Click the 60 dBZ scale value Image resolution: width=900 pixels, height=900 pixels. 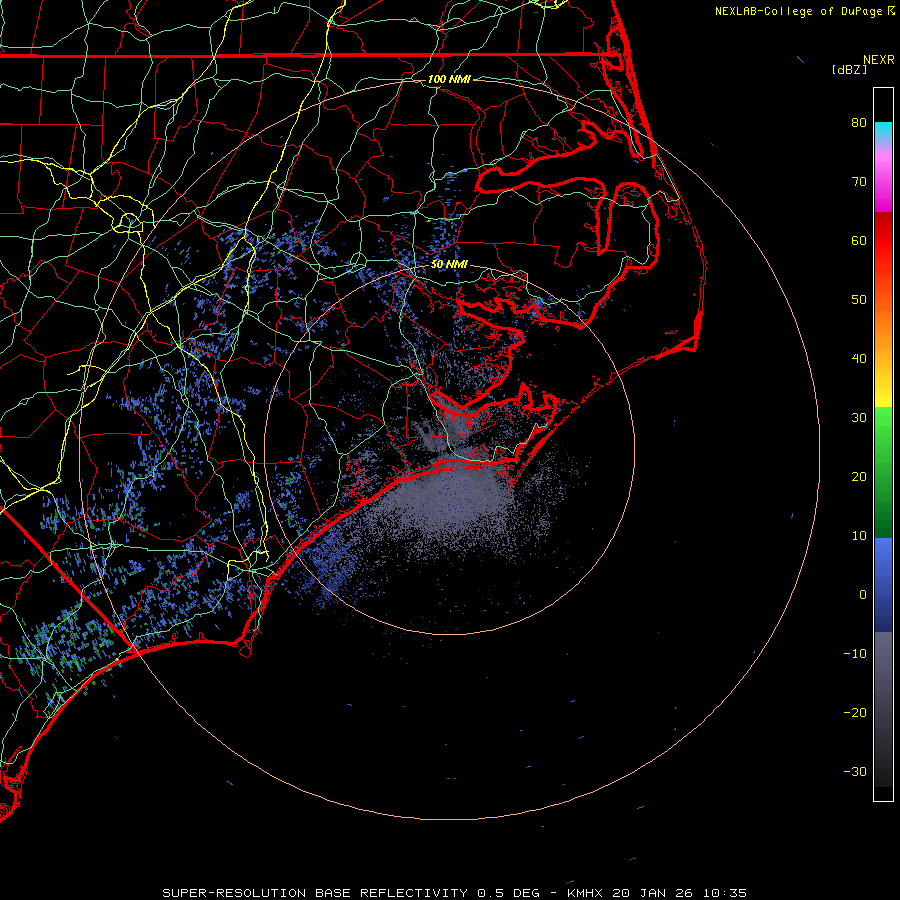tap(859, 240)
